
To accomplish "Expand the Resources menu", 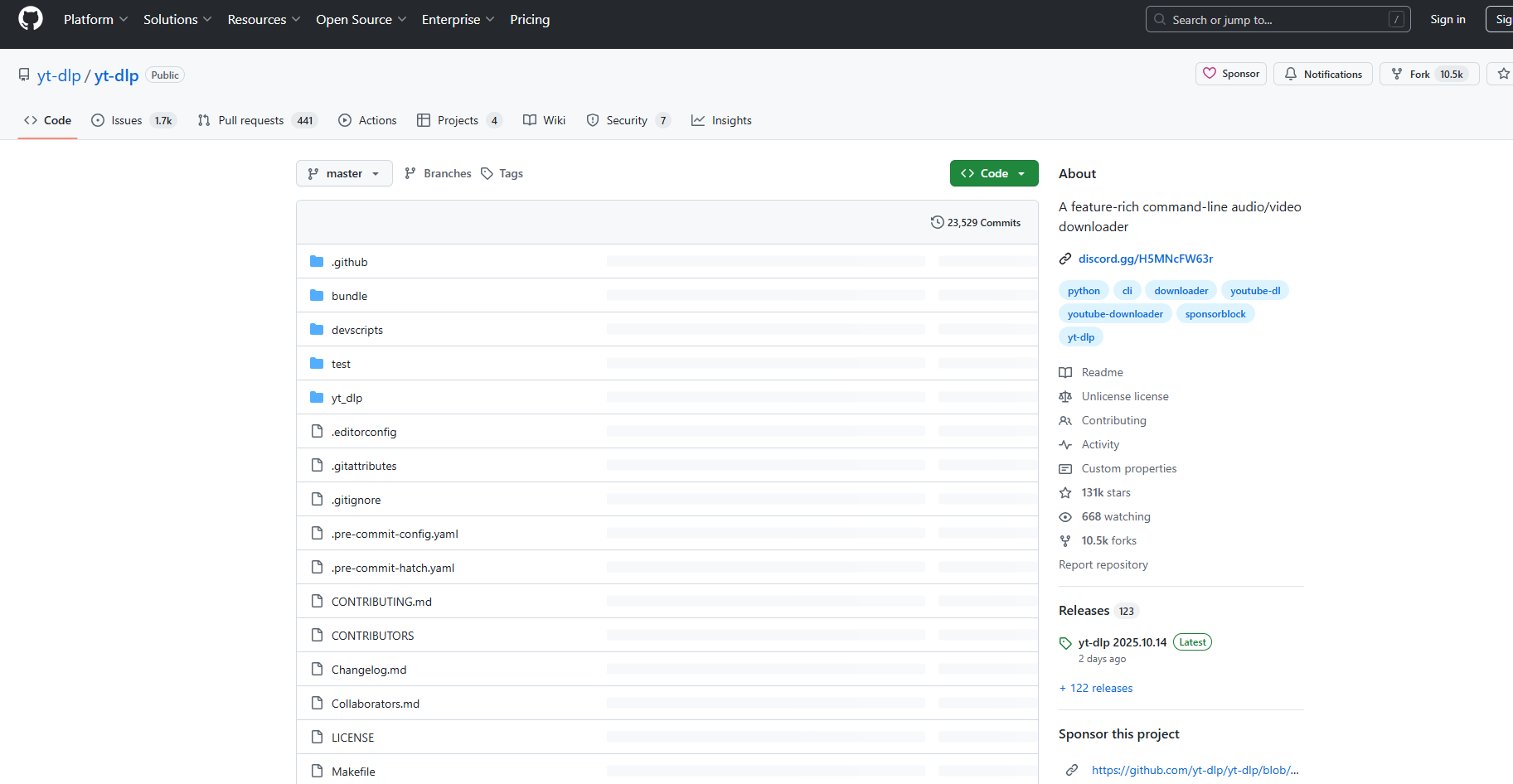I will (x=264, y=19).
